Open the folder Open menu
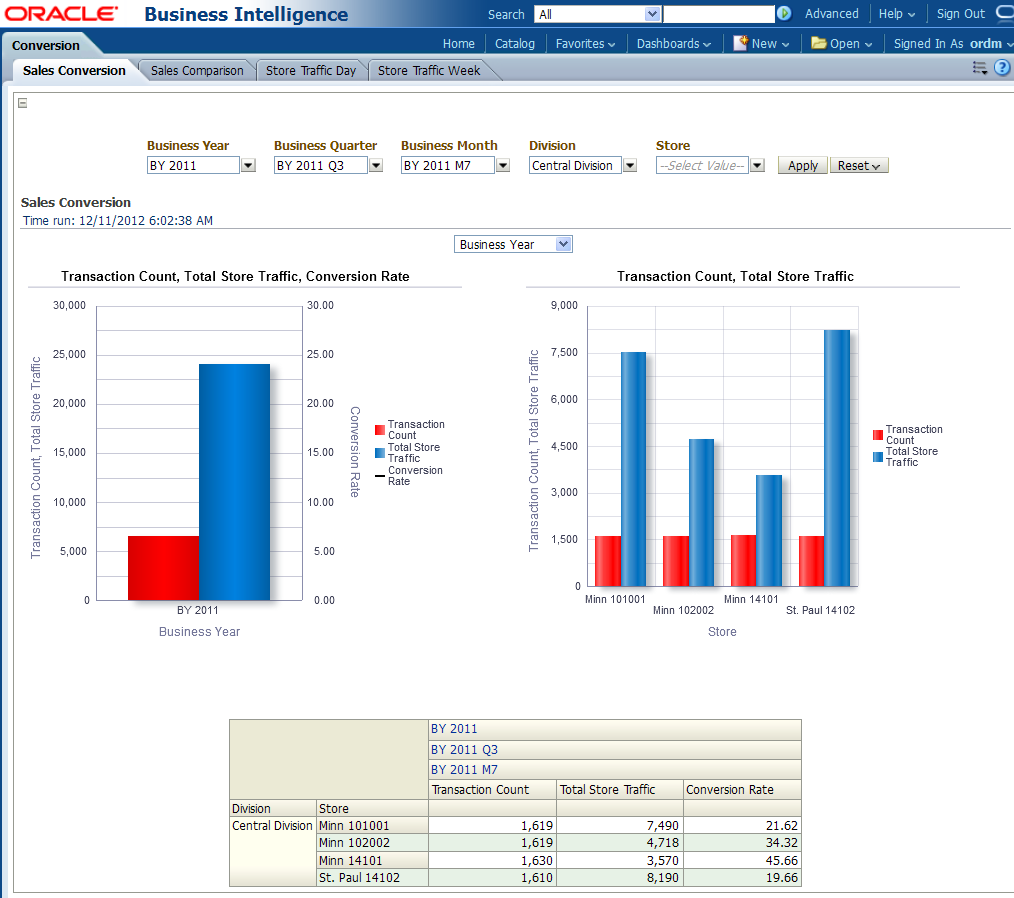The width and height of the screenshot is (1014, 898). (x=841, y=44)
